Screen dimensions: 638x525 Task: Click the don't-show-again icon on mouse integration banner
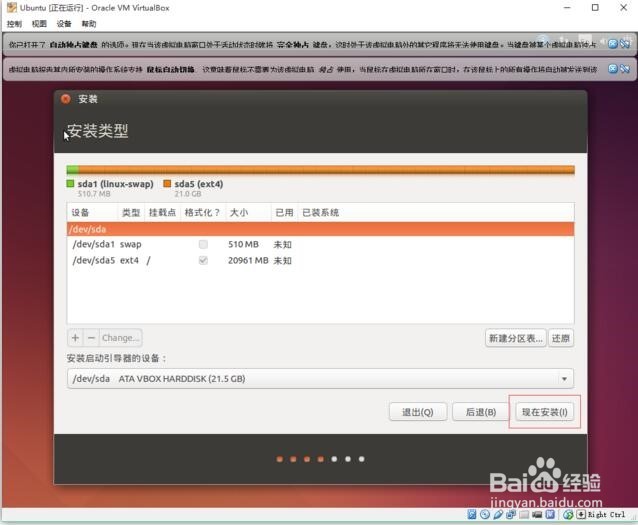tap(625, 69)
